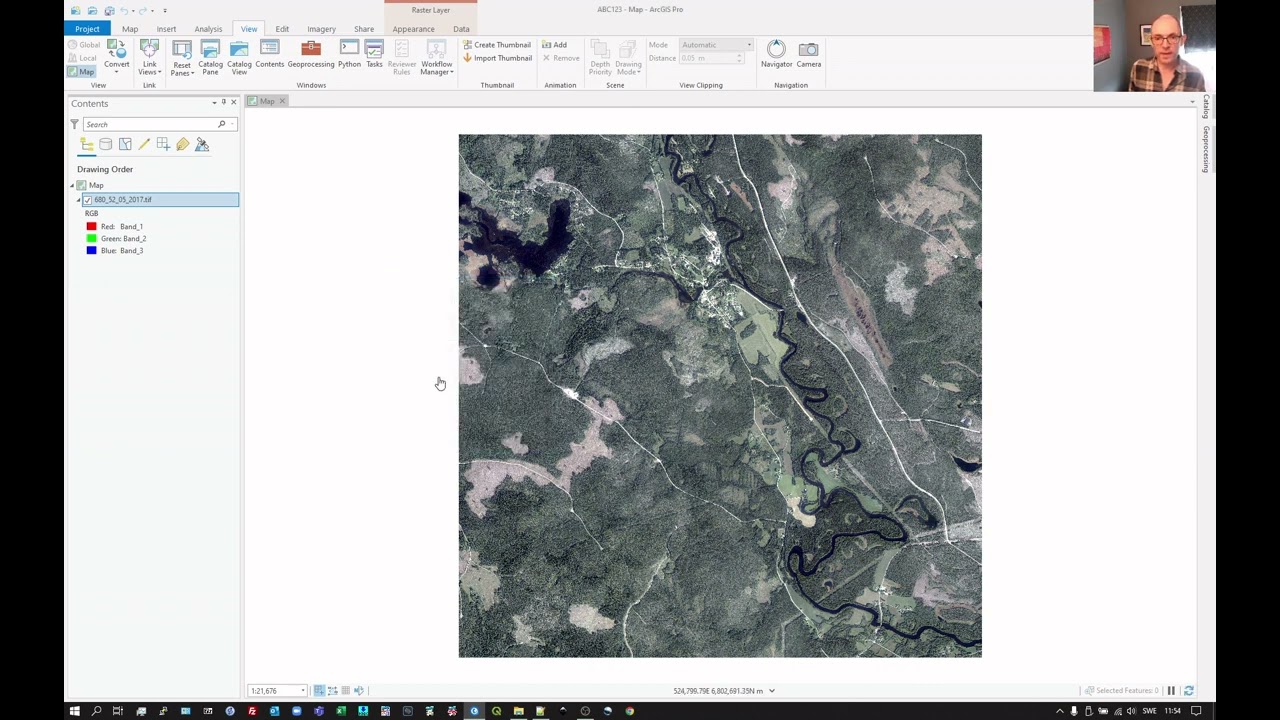The width and height of the screenshot is (1280, 720).
Task: Close the Contents pane
Action: 234,102
